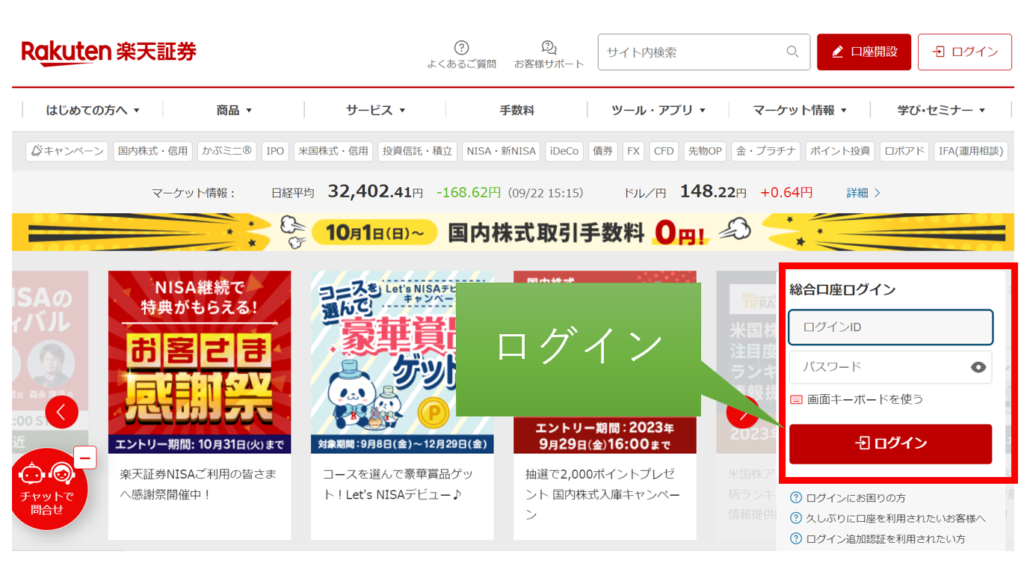Click the red 総合口座 ログイン button

[x=890, y=444]
